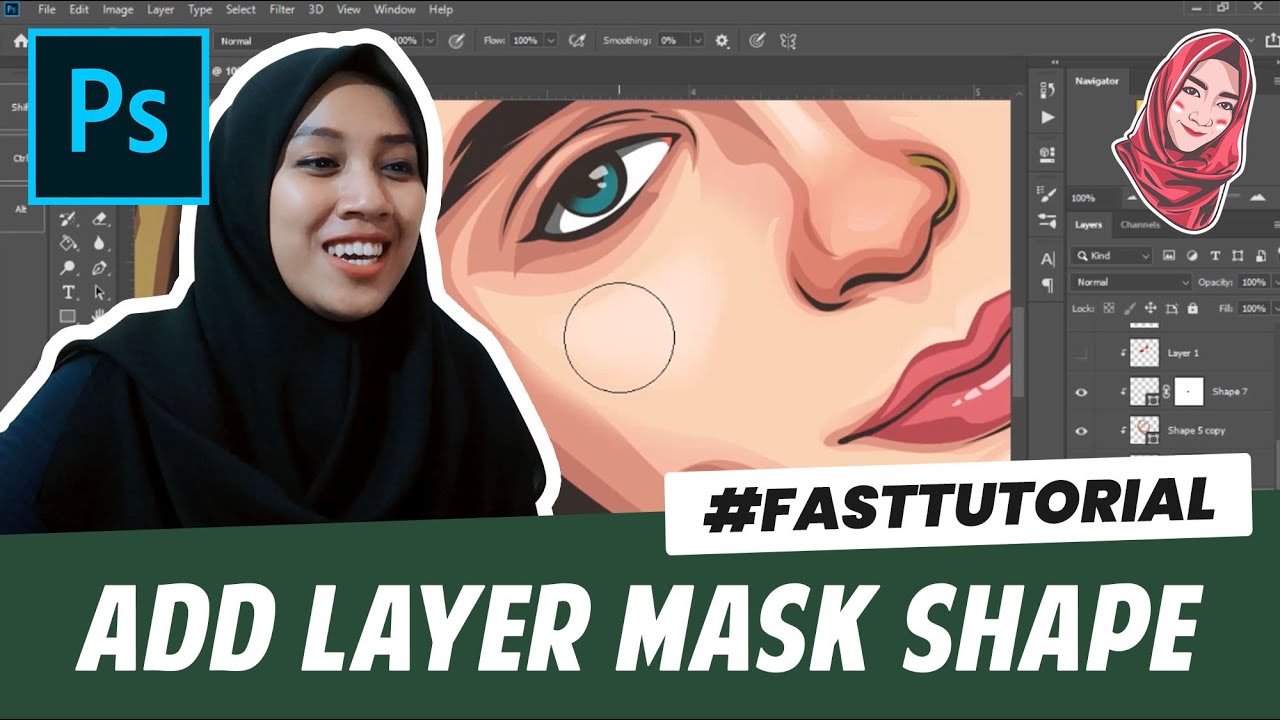Select the Path Selection tool
The height and width of the screenshot is (720, 1280).
[x=99, y=292]
